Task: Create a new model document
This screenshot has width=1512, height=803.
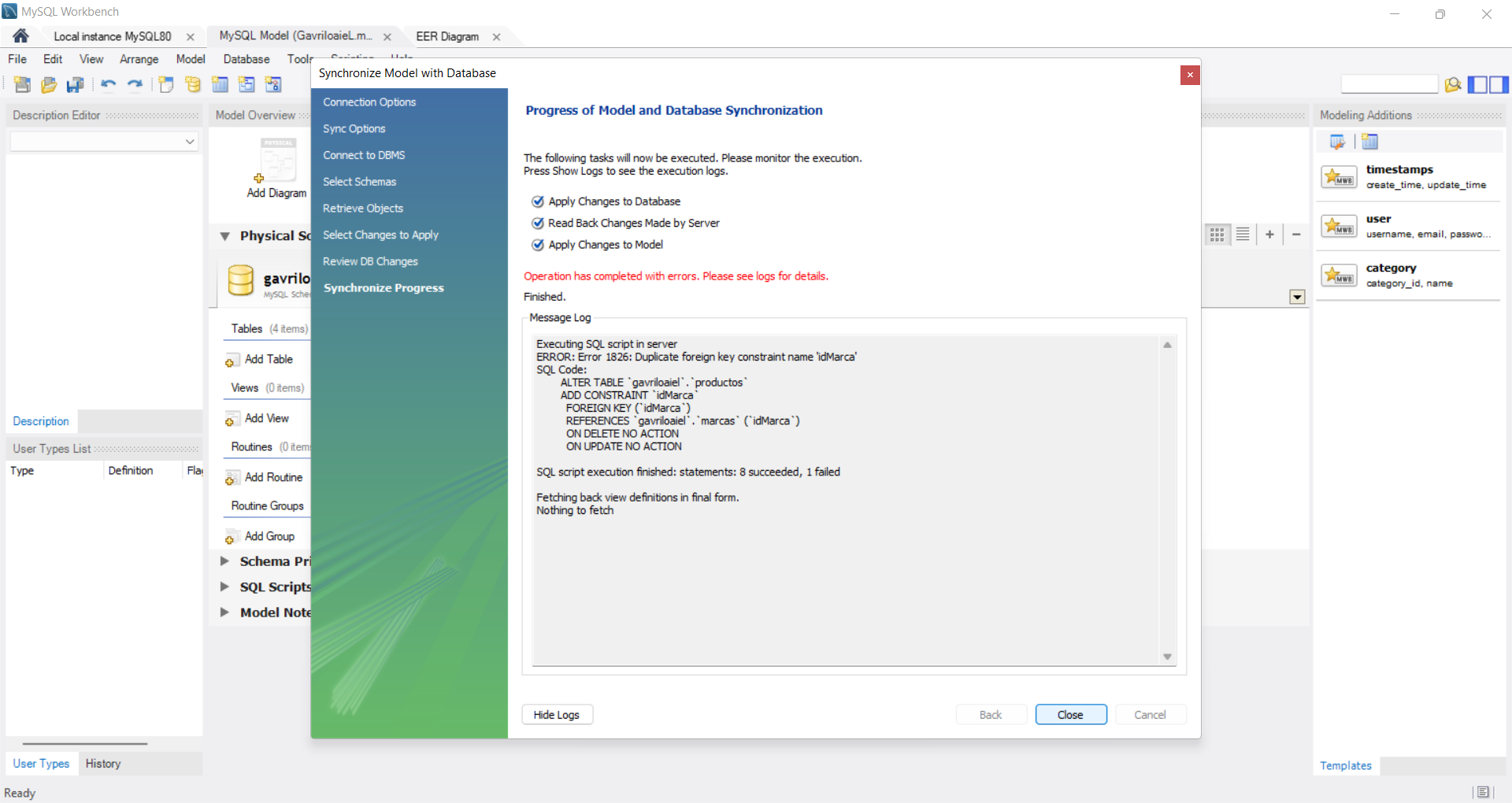Action: (22, 84)
